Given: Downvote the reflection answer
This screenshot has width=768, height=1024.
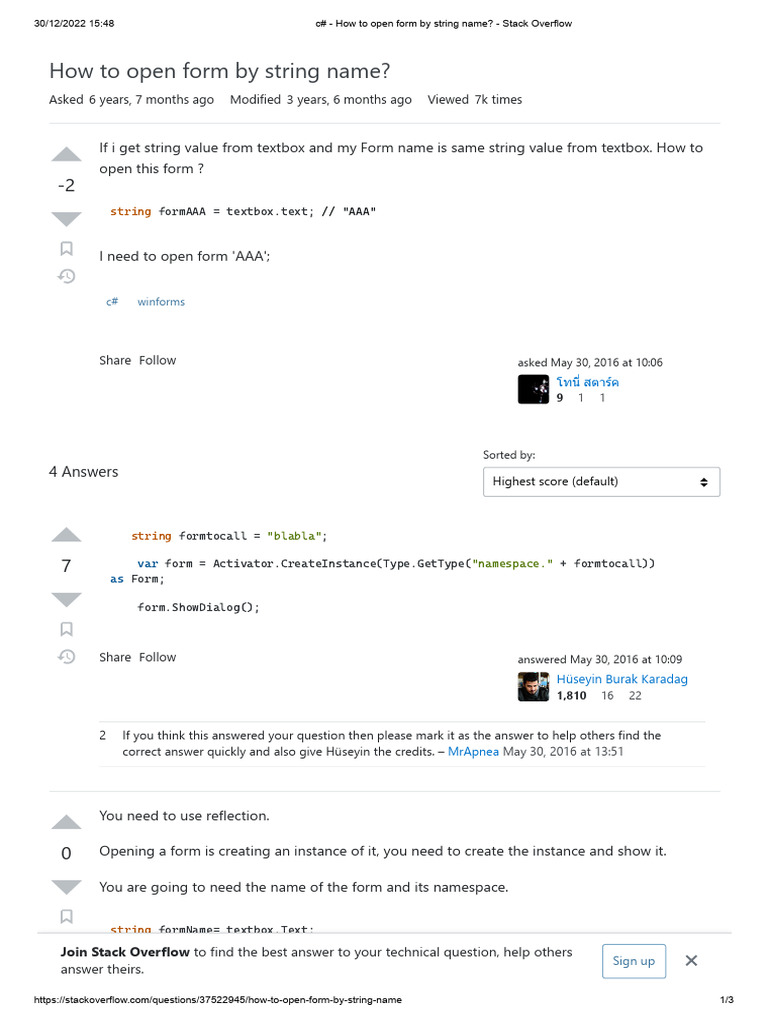Looking at the screenshot, I should pyautogui.click(x=66, y=887).
